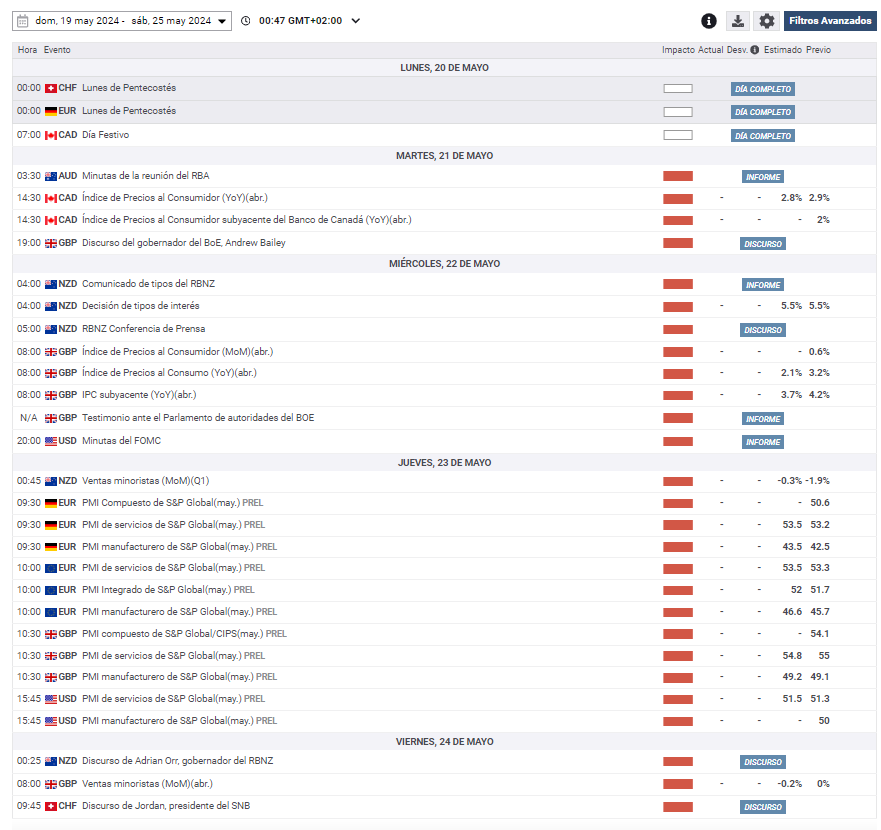The width and height of the screenshot is (881, 830).
Task: Click the Impacto column header
Action: pos(677,50)
